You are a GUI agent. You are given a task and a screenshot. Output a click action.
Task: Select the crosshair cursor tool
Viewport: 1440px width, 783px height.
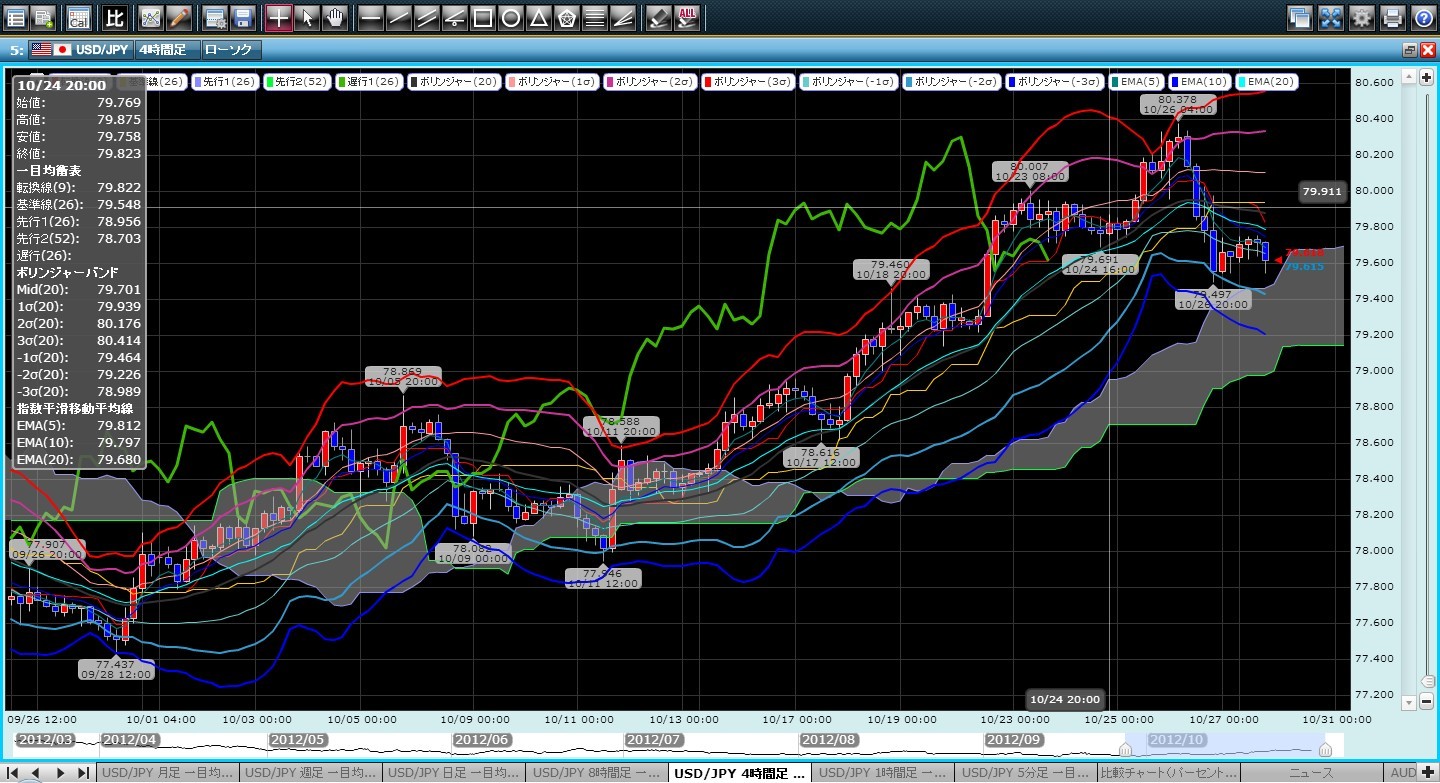279,17
